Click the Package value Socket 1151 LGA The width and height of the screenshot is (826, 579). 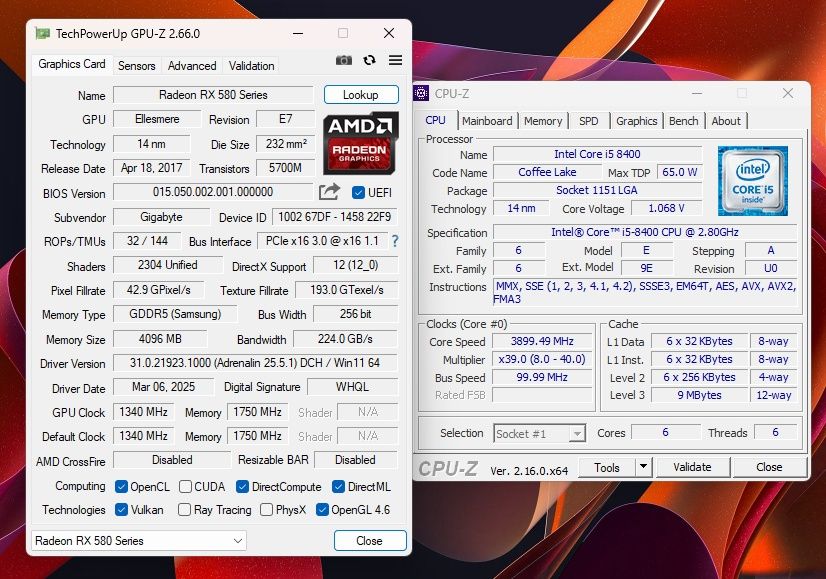[x=597, y=190]
